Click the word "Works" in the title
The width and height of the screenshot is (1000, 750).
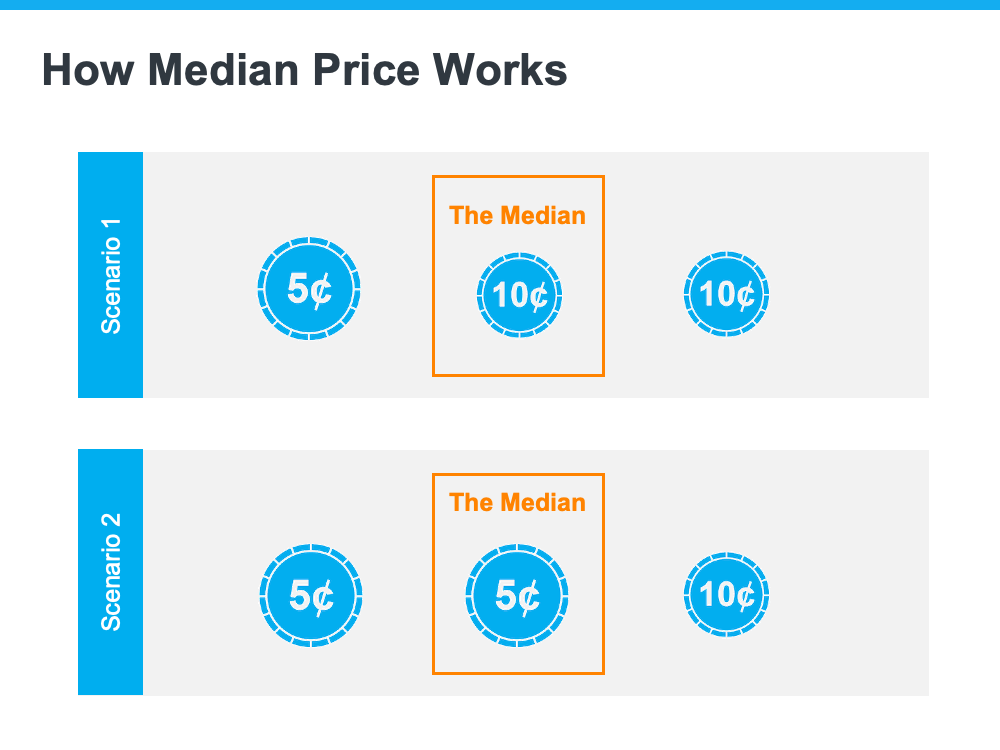pos(509,71)
